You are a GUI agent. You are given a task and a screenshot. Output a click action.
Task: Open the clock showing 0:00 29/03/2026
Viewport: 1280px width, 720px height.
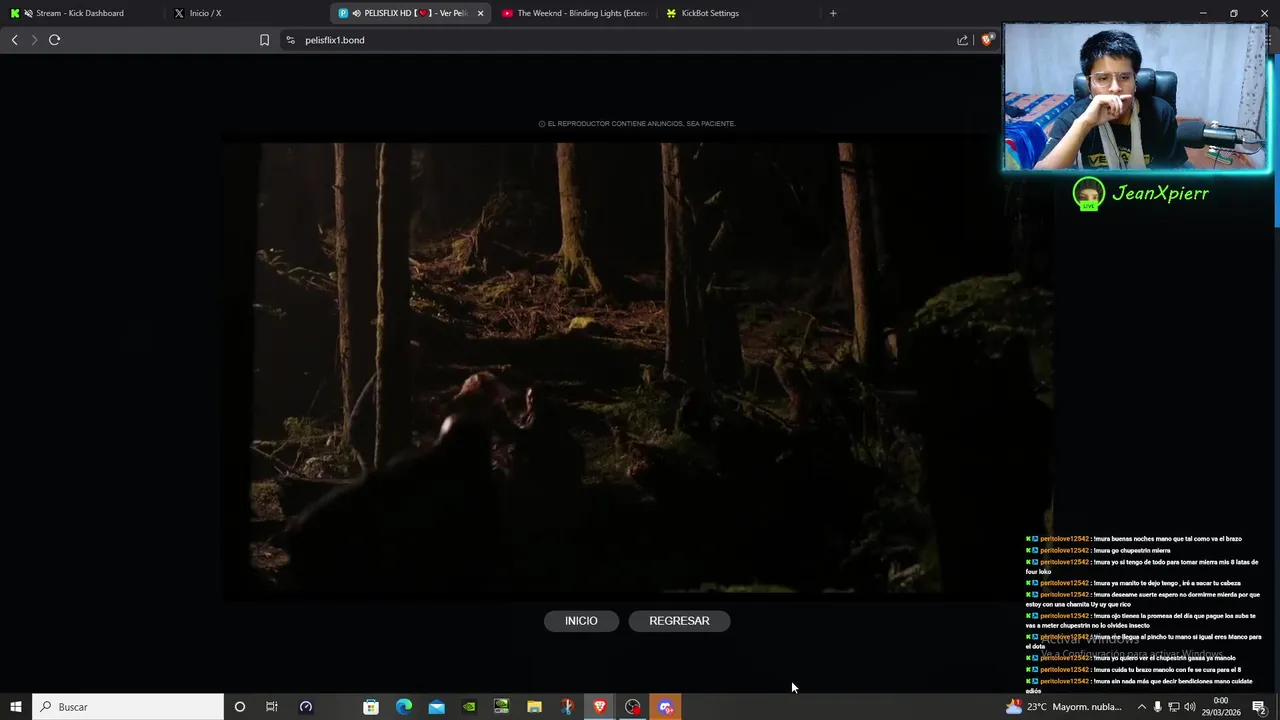[1221, 707]
